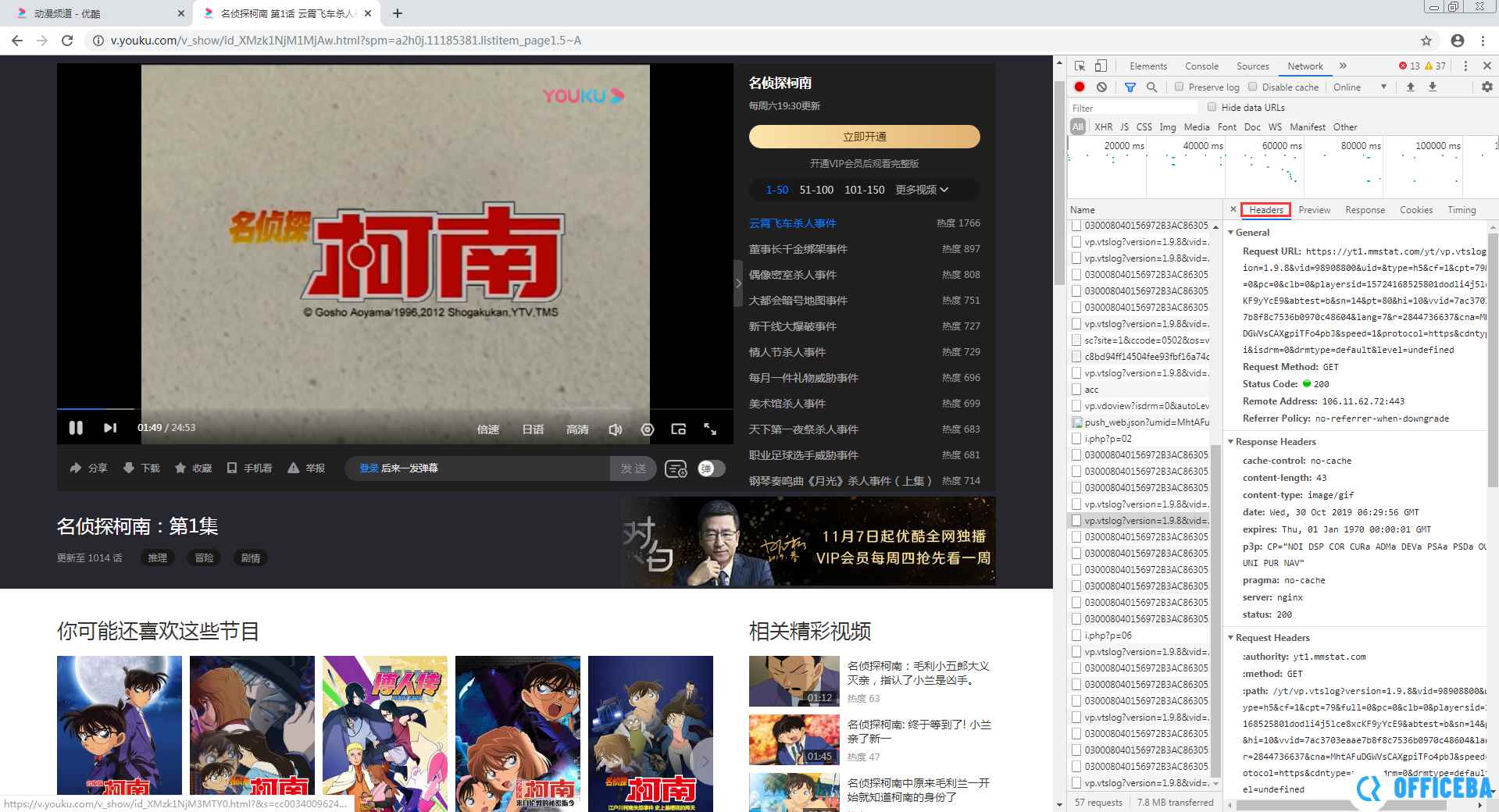
Task: Click the 立即开通 VIP button
Action: click(x=864, y=137)
